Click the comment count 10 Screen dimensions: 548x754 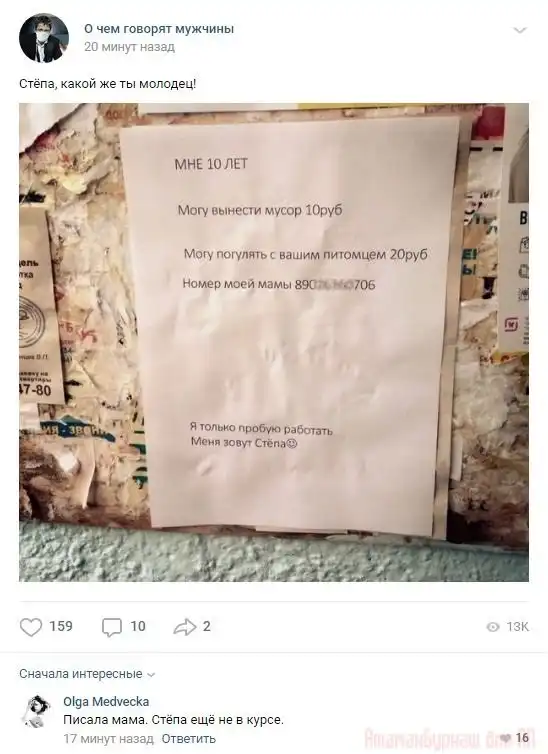(137, 626)
